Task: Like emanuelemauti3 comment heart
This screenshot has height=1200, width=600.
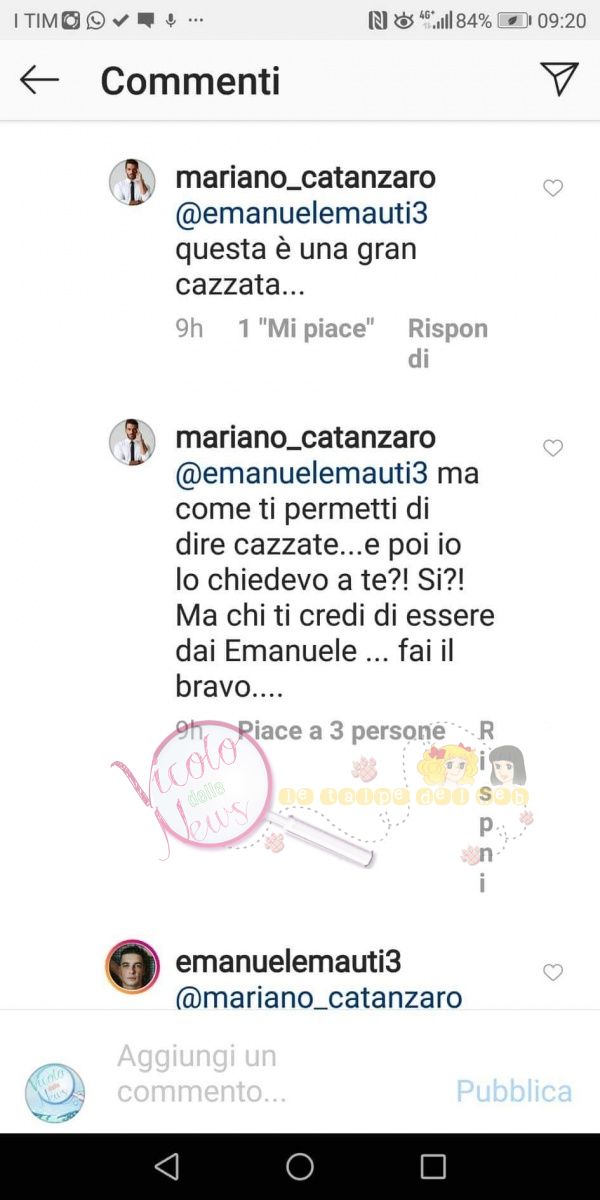Action: (553, 972)
